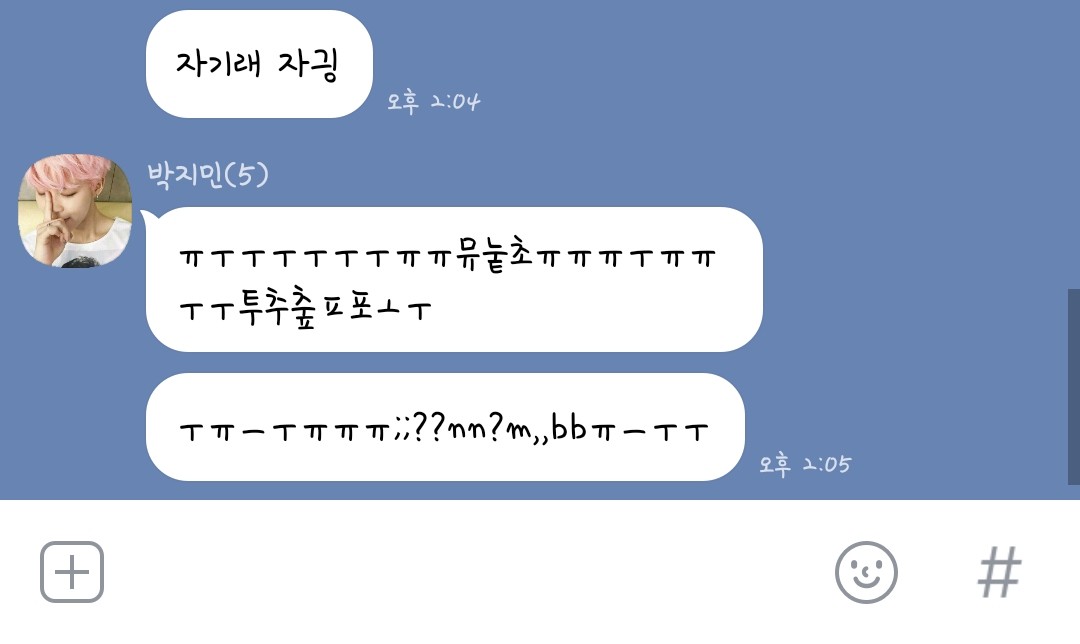The height and width of the screenshot is (644, 1080).
Task: Click the 뮤눝초 text in the message
Action: pos(494,256)
